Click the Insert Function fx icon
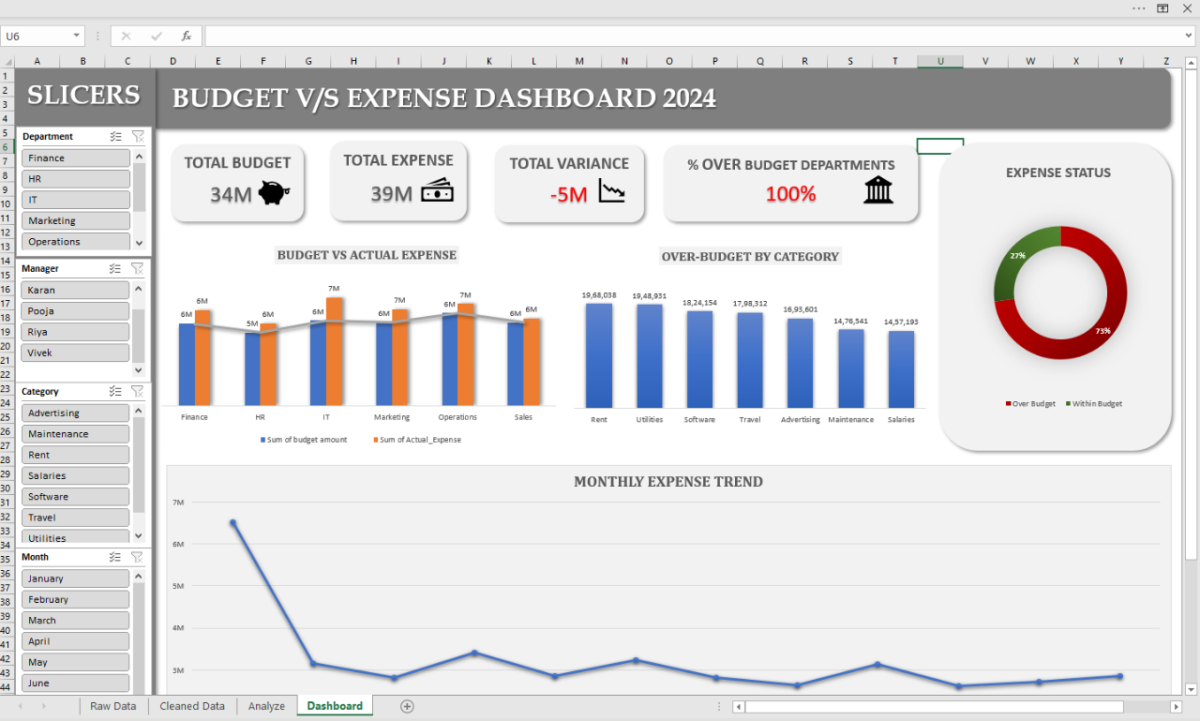 point(186,36)
